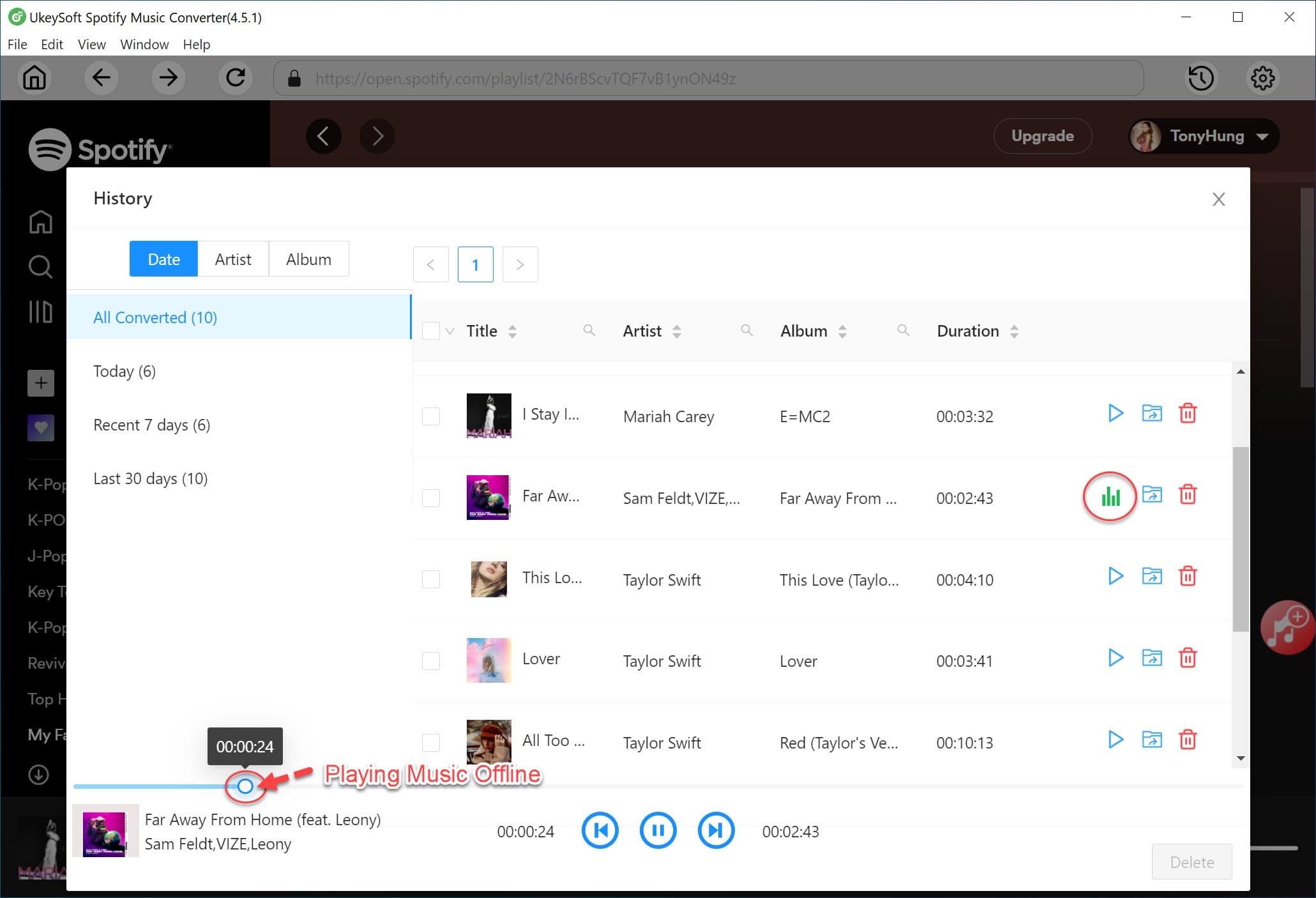
Task: Toggle the select-all checkbox in header row
Action: click(431, 331)
